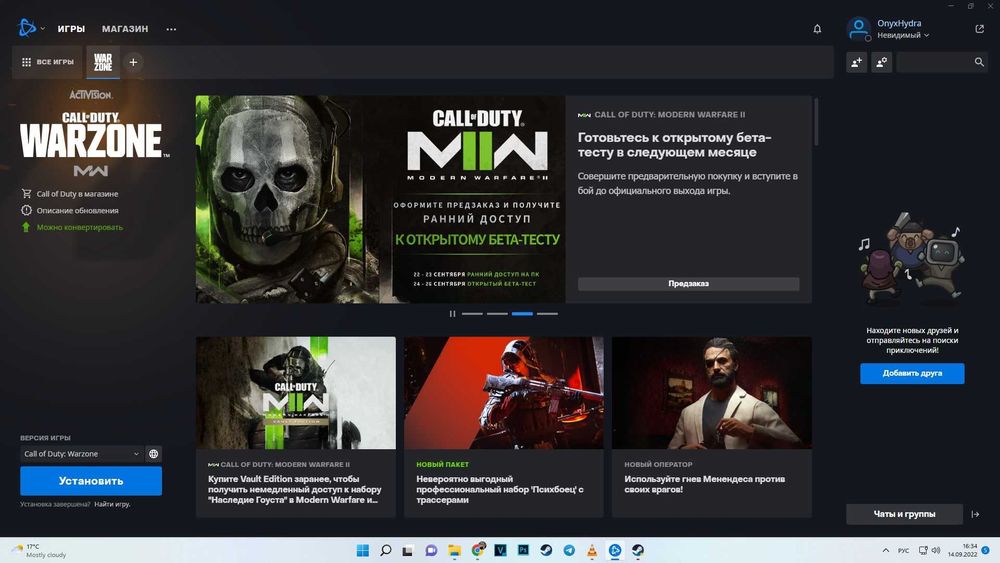Select the first carousel indicator dash
This screenshot has height=563, width=1000.
pos(472,314)
